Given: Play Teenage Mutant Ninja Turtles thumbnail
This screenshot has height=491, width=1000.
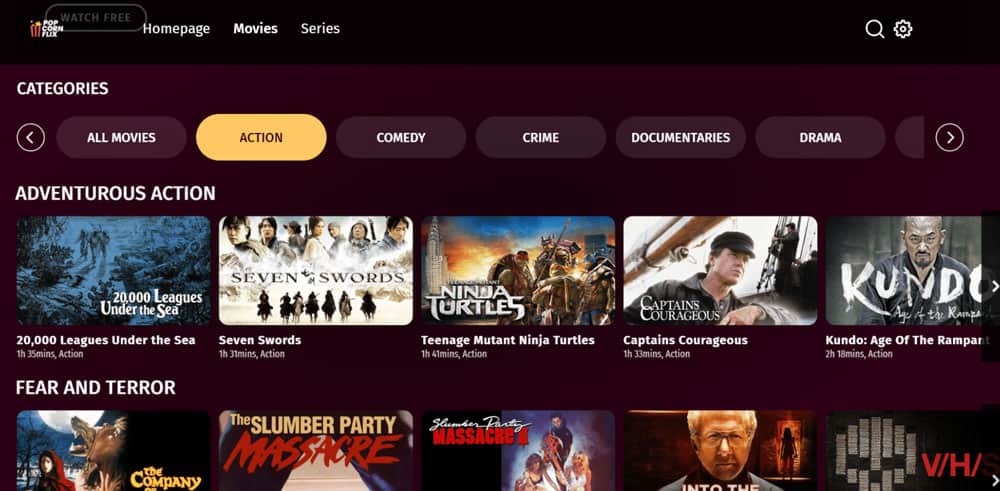Looking at the screenshot, I should (518, 270).
